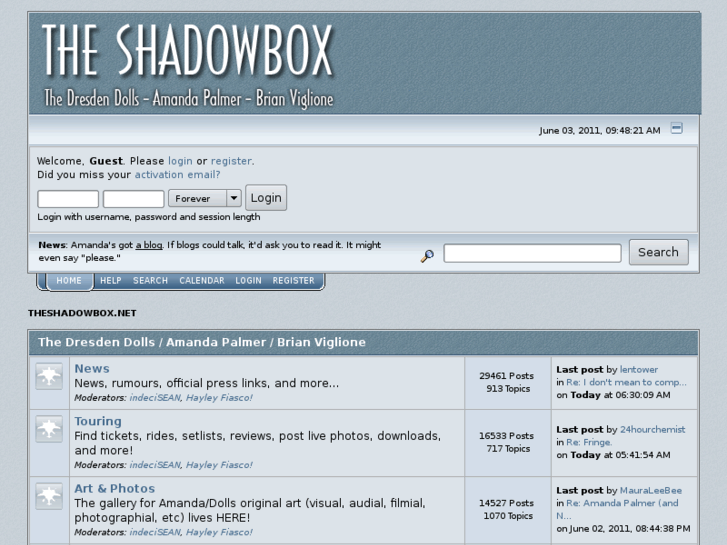Click the News board status icon
The image size is (727, 545).
pos(49,376)
